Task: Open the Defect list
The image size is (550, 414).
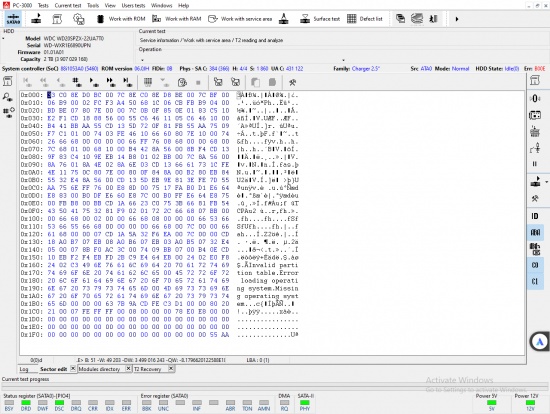Action: [x=365, y=19]
